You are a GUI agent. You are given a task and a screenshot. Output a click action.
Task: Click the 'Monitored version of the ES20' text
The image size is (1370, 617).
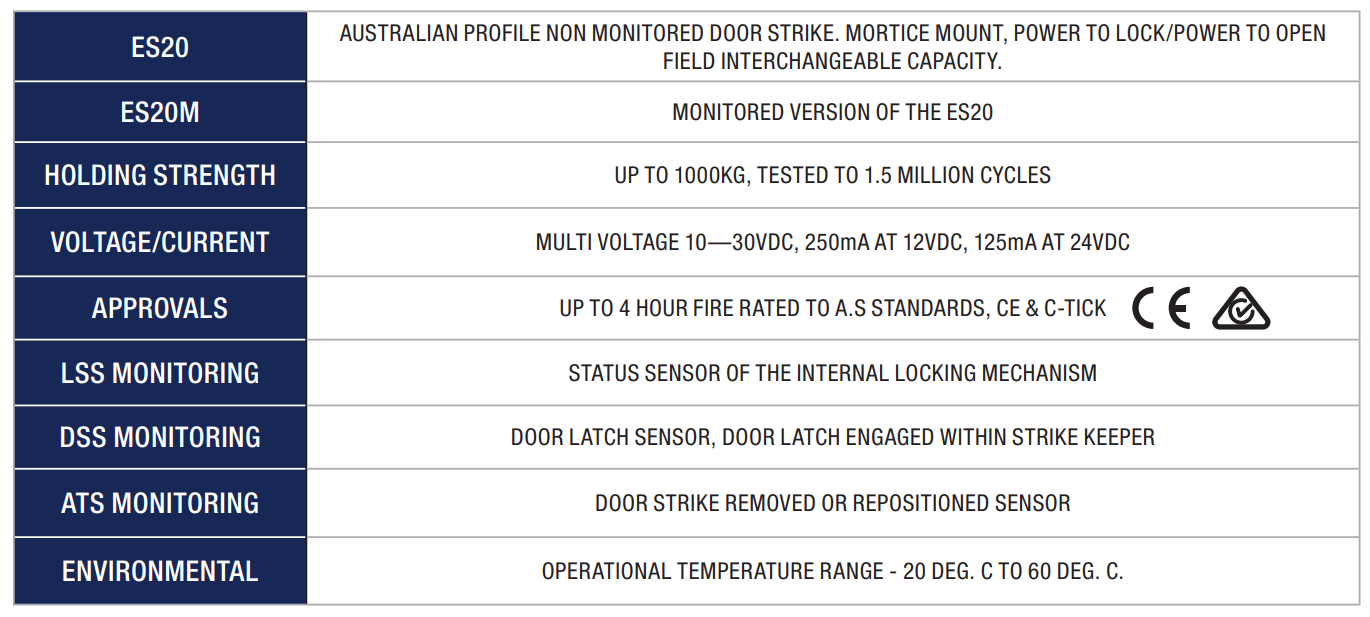832,112
